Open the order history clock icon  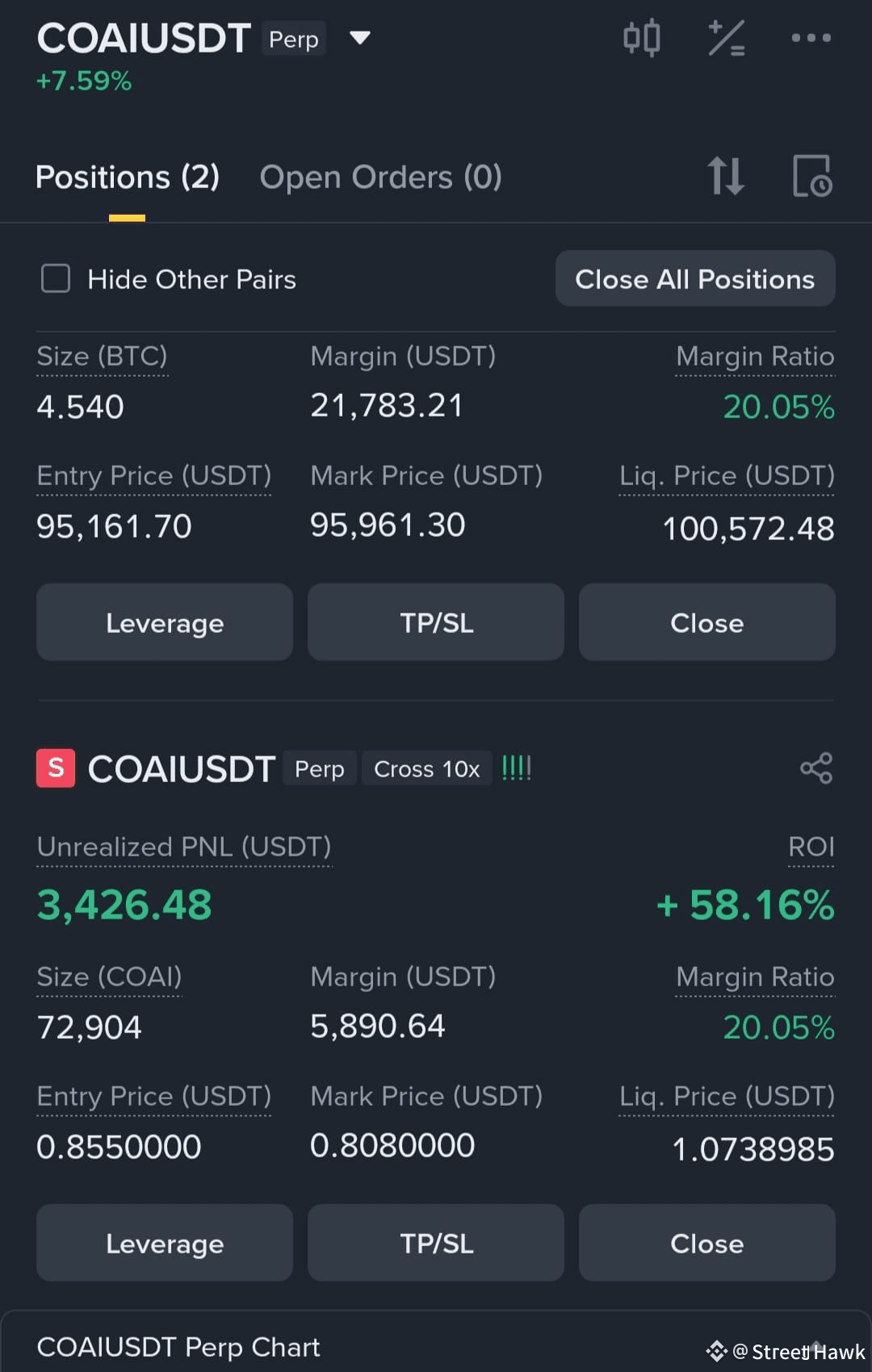point(812,176)
